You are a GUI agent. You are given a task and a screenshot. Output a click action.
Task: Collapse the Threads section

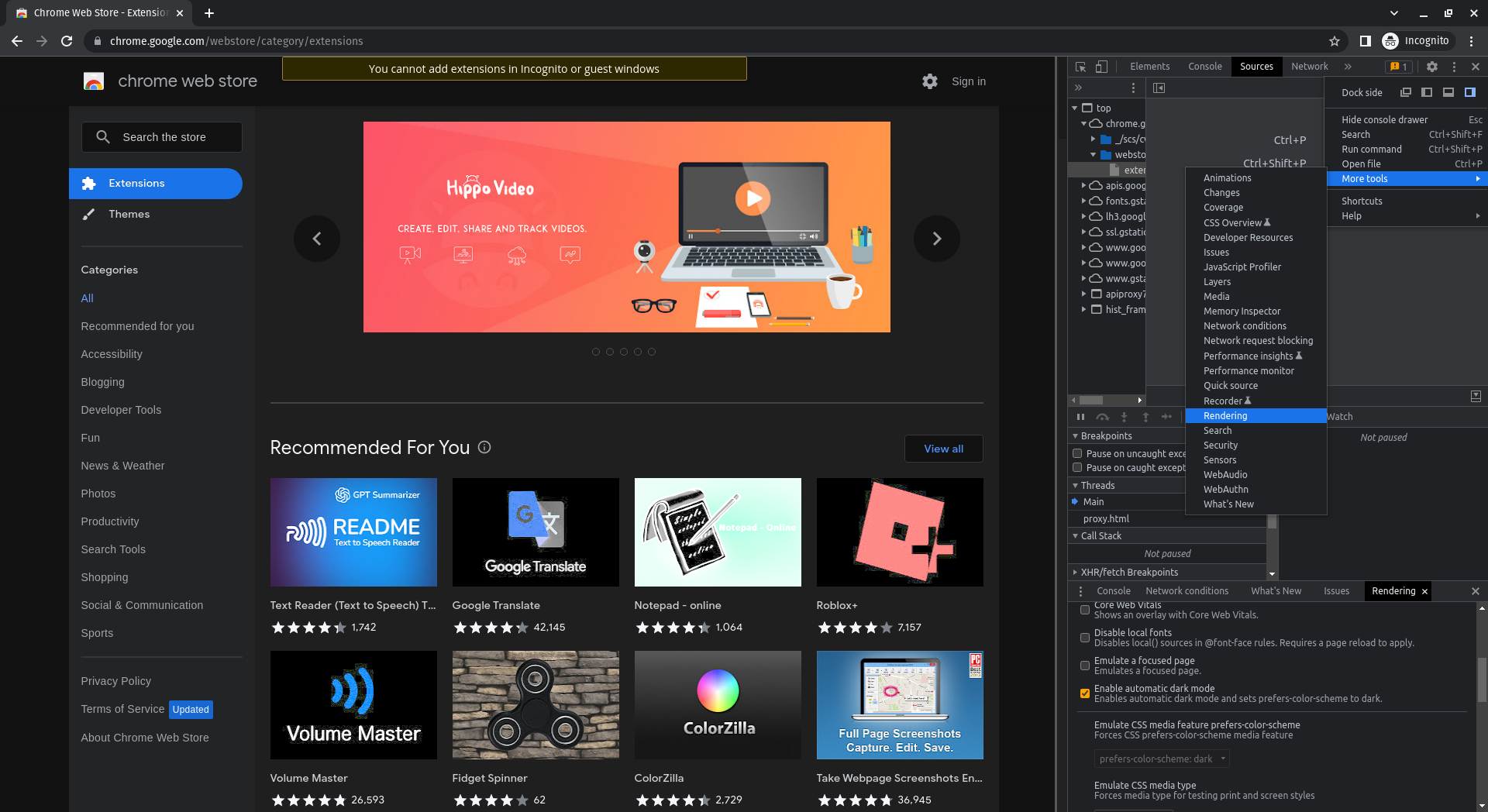click(x=1075, y=486)
